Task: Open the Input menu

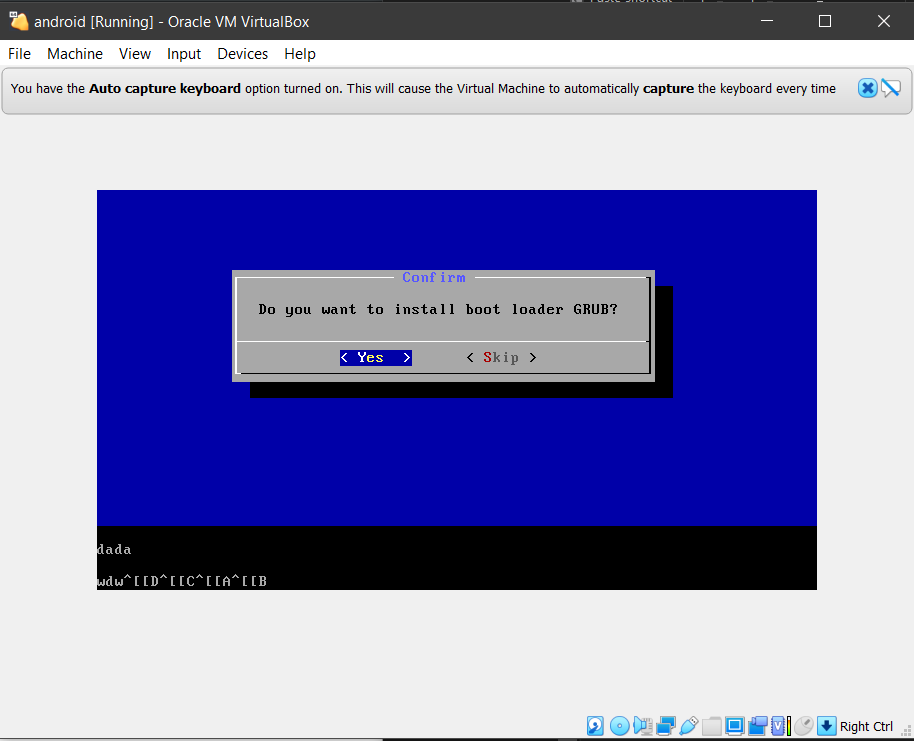Action: pos(184,54)
